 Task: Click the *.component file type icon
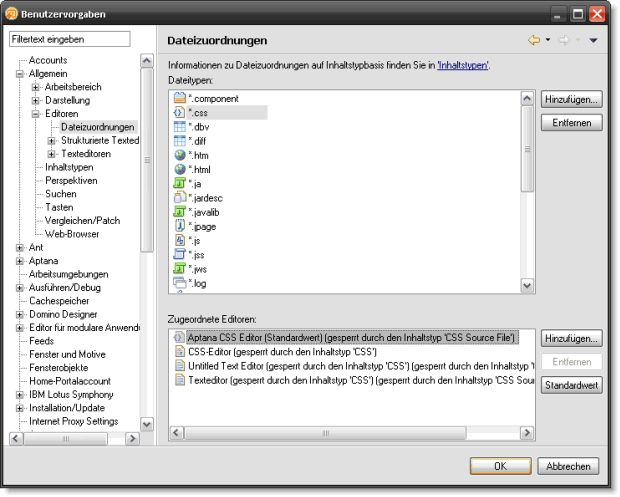click(x=180, y=98)
